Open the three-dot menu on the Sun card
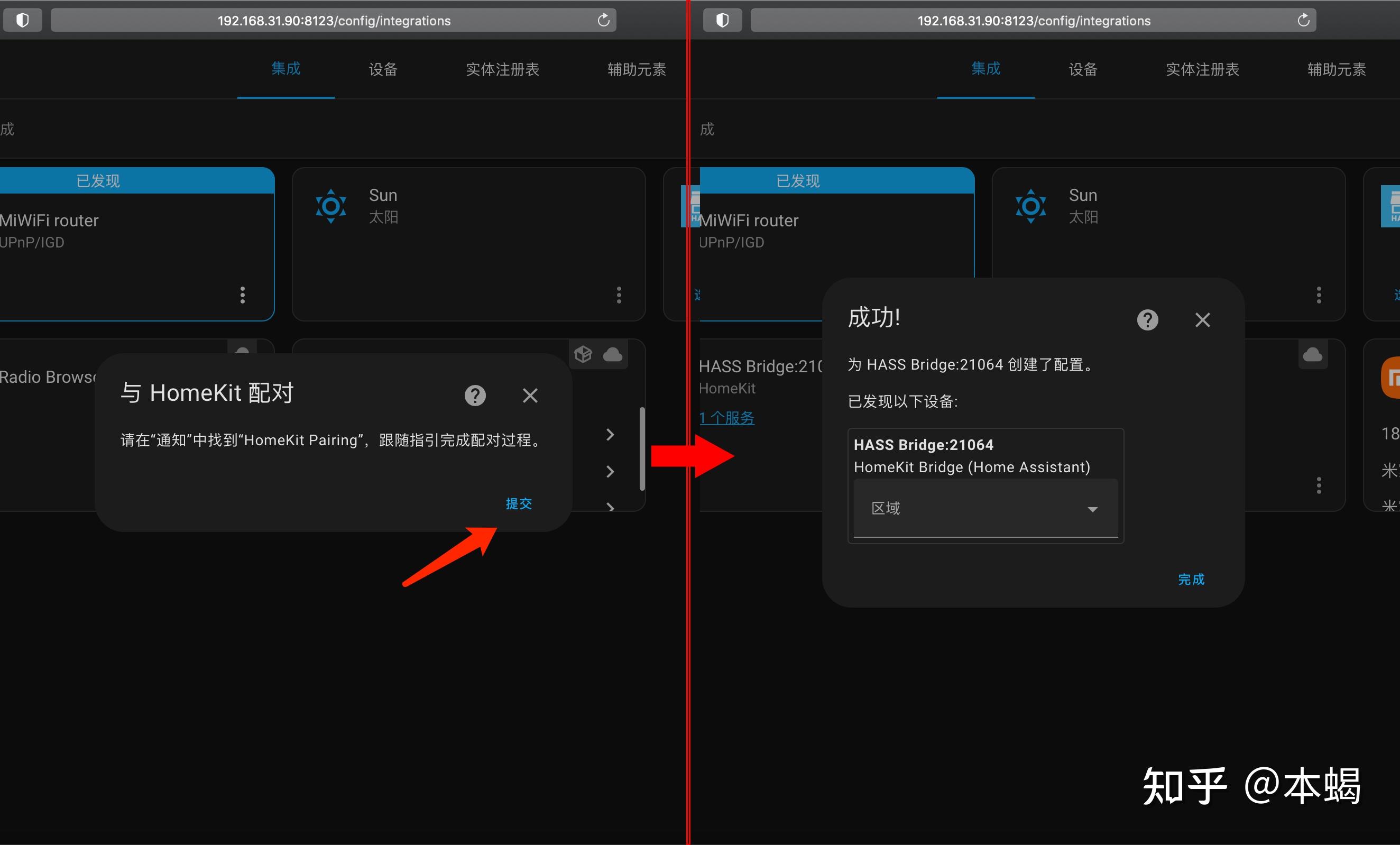 click(619, 295)
